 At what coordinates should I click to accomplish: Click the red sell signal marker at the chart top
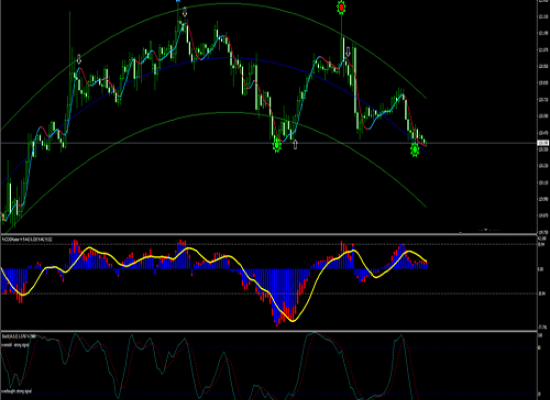341,7
